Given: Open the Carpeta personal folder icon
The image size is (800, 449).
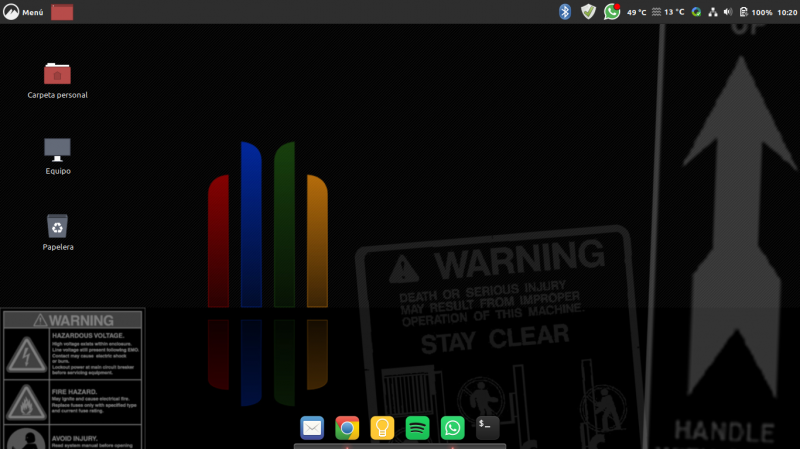Looking at the screenshot, I should pyautogui.click(x=57, y=74).
